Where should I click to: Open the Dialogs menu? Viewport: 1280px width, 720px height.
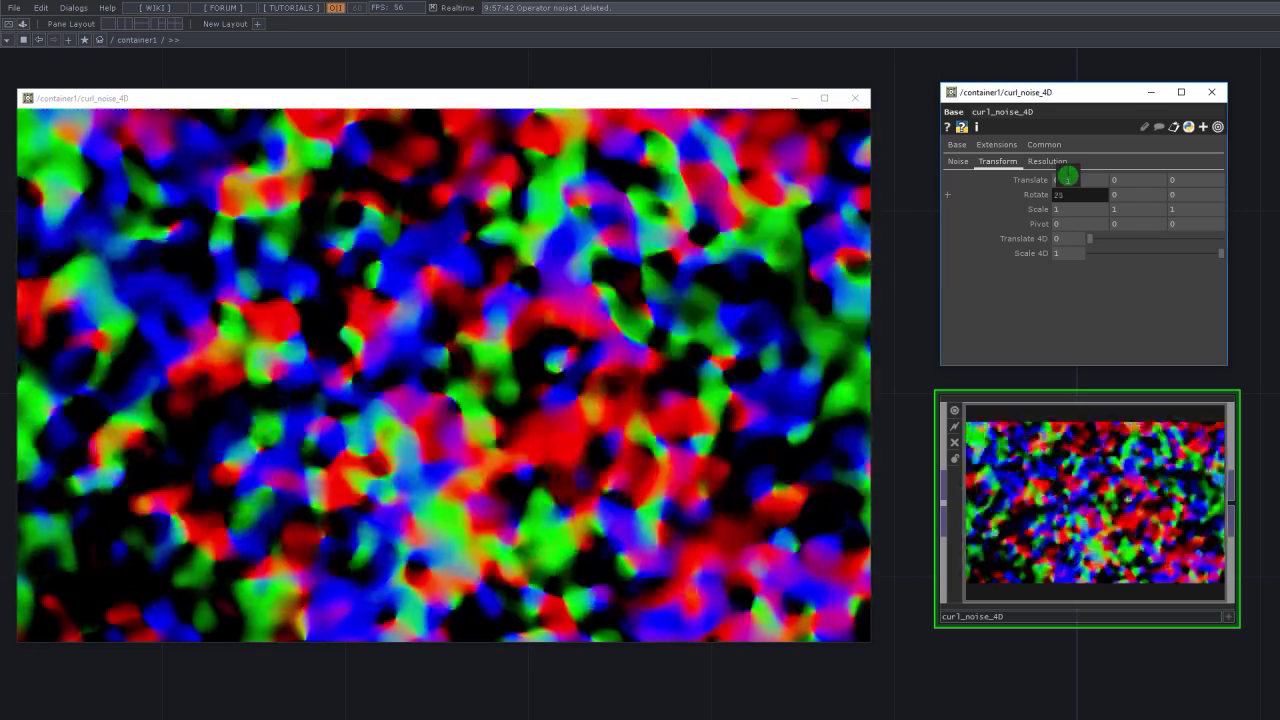point(74,8)
